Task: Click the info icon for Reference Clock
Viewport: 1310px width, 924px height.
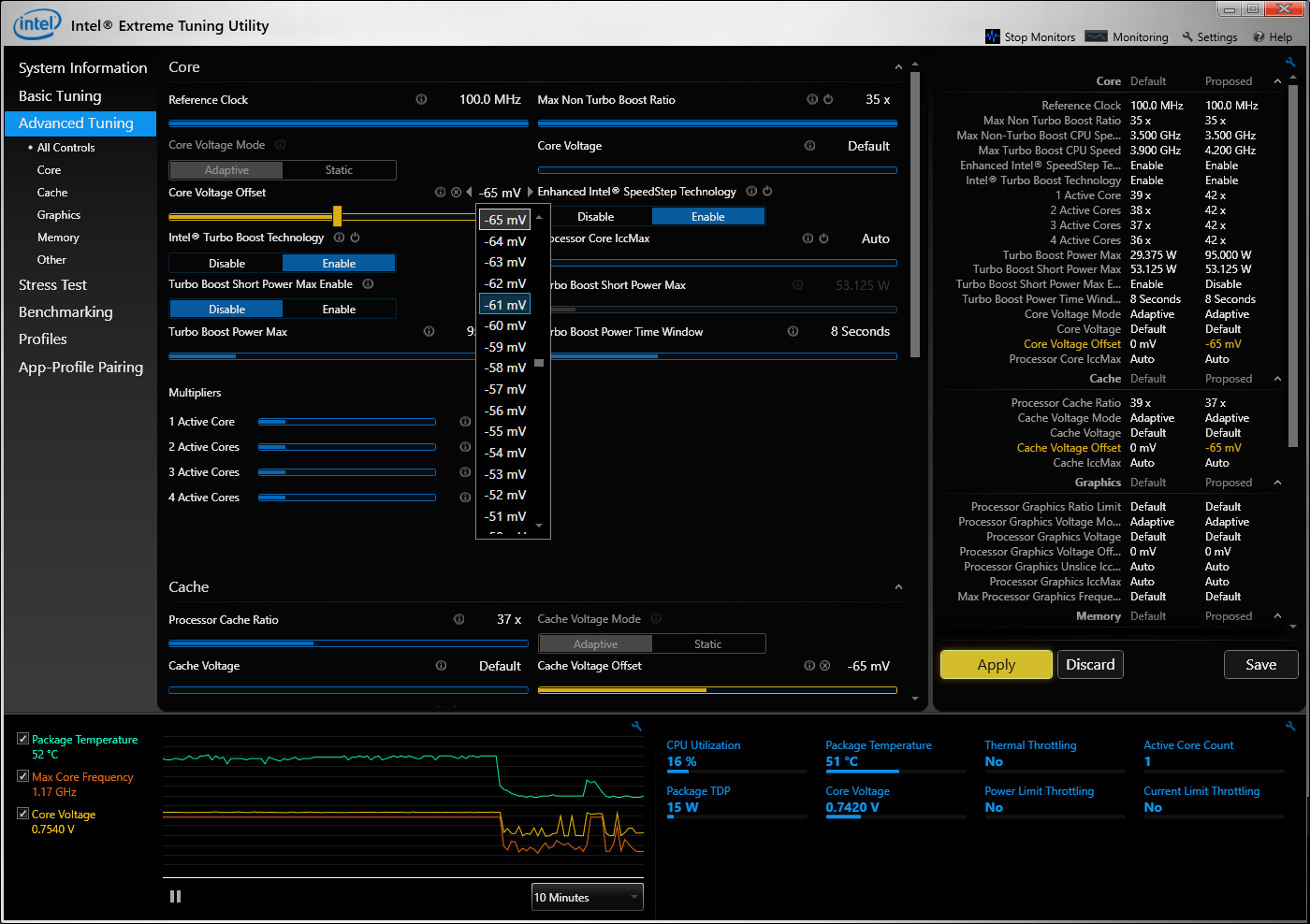Action: coord(421,99)
